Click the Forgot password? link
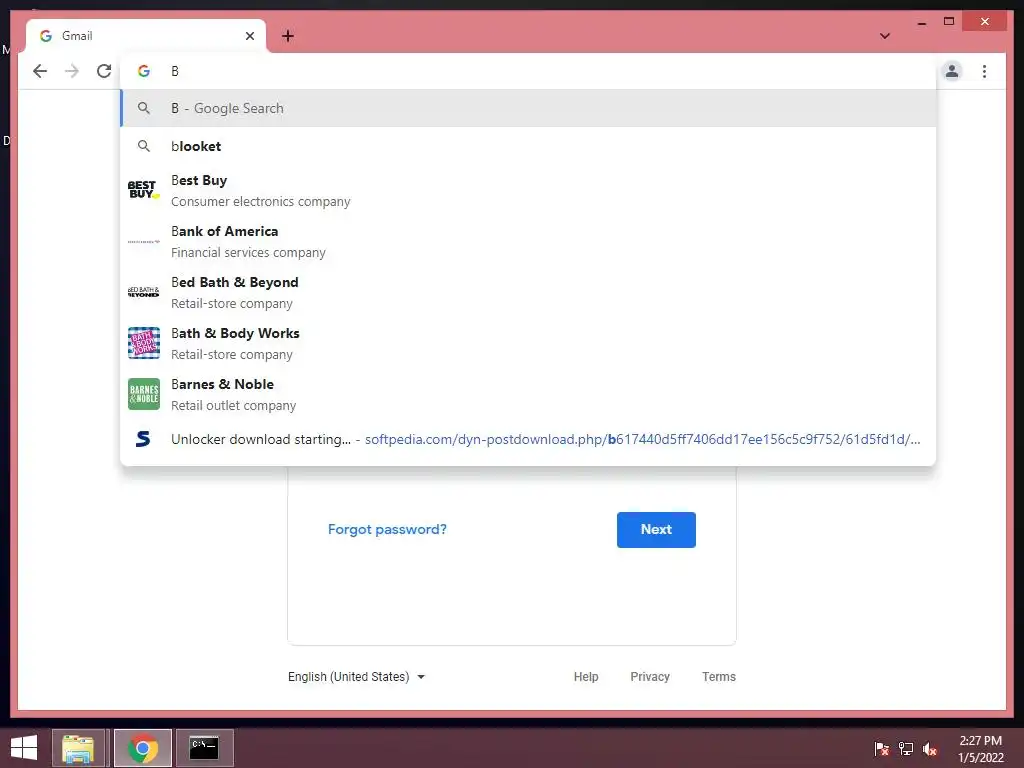 [x=387, y=529]
